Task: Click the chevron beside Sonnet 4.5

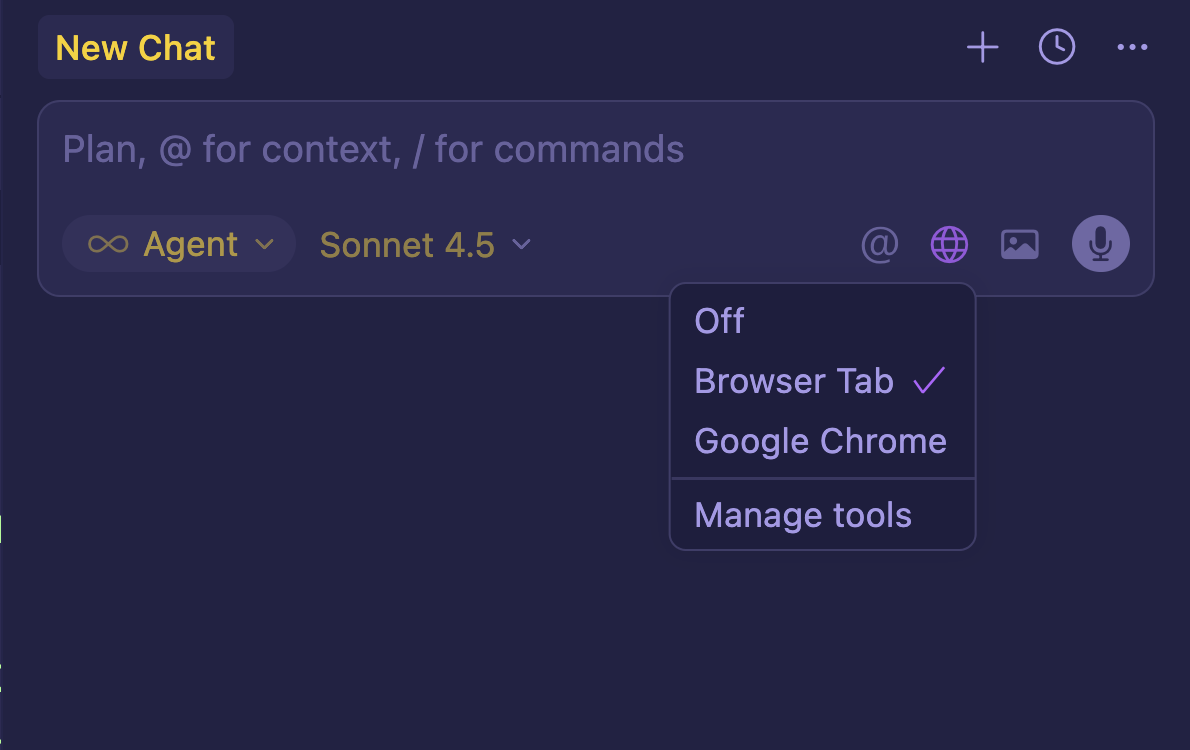Action: (521, 244)
